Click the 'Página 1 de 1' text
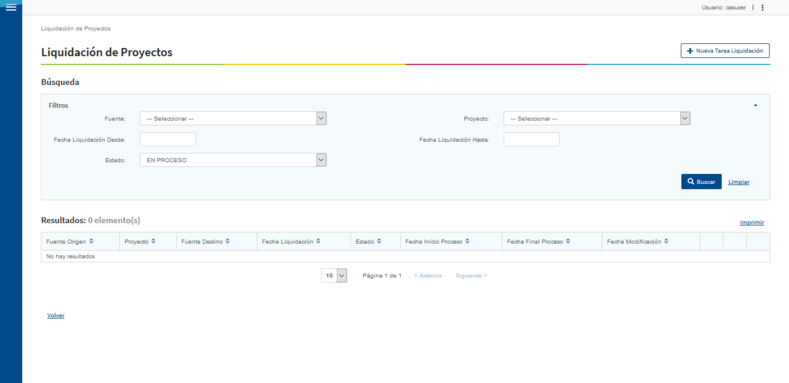The height and width of the screenshot is (383, 789). tap(382, 276)
